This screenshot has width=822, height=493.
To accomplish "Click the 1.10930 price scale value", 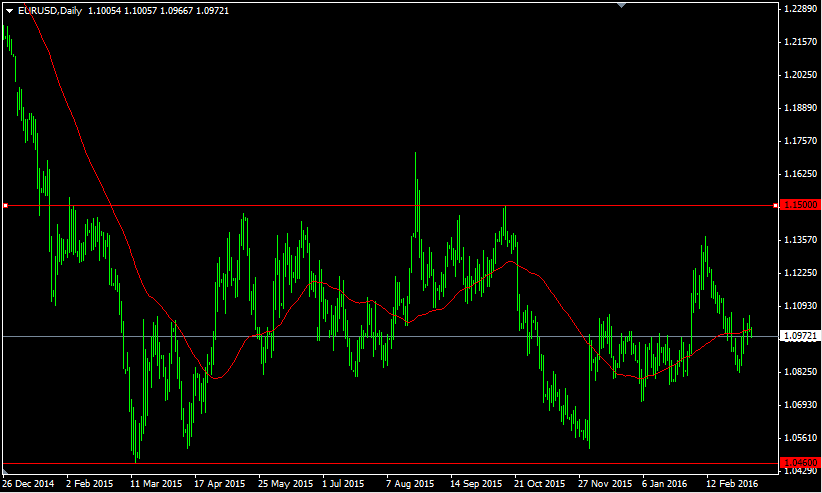I will coord(801,306).
